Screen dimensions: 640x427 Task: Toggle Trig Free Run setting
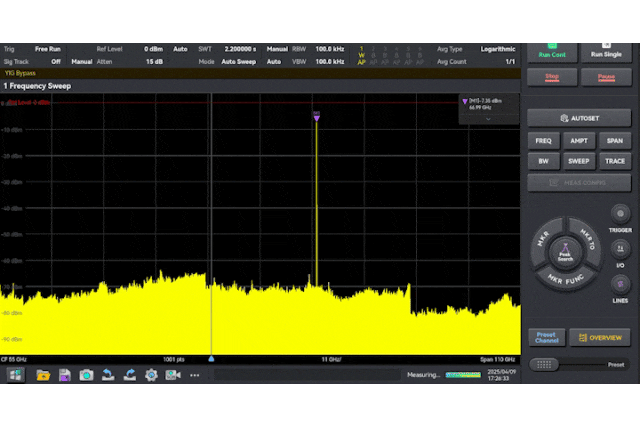tap(48, 49)
